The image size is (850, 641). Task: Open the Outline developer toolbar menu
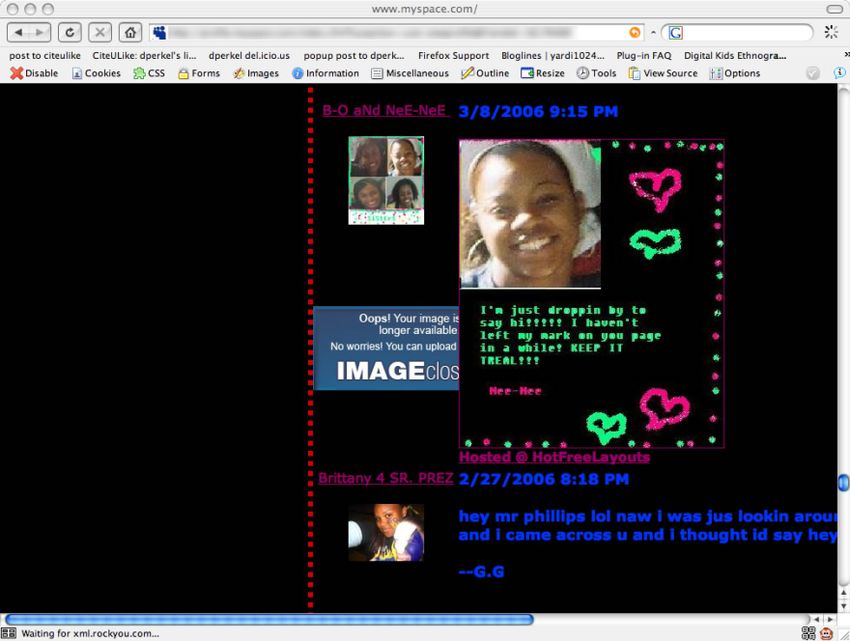point(485,73)
